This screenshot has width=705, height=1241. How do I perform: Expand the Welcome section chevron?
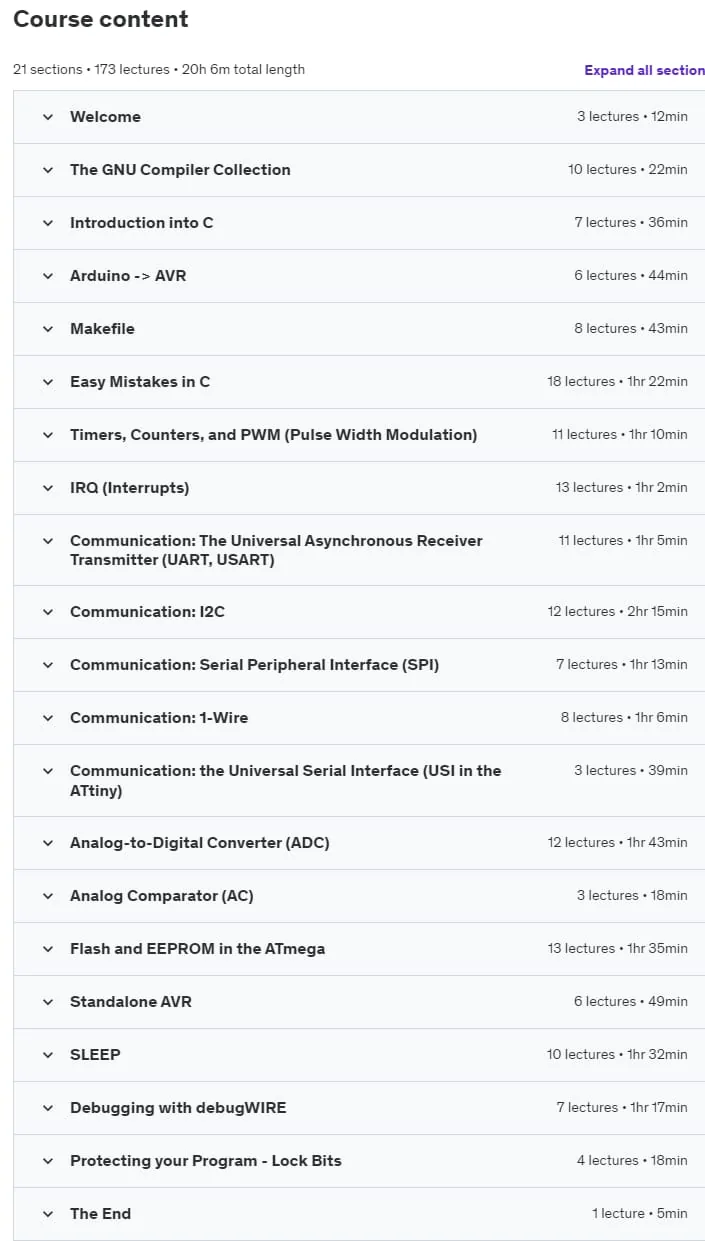[47, 117]
